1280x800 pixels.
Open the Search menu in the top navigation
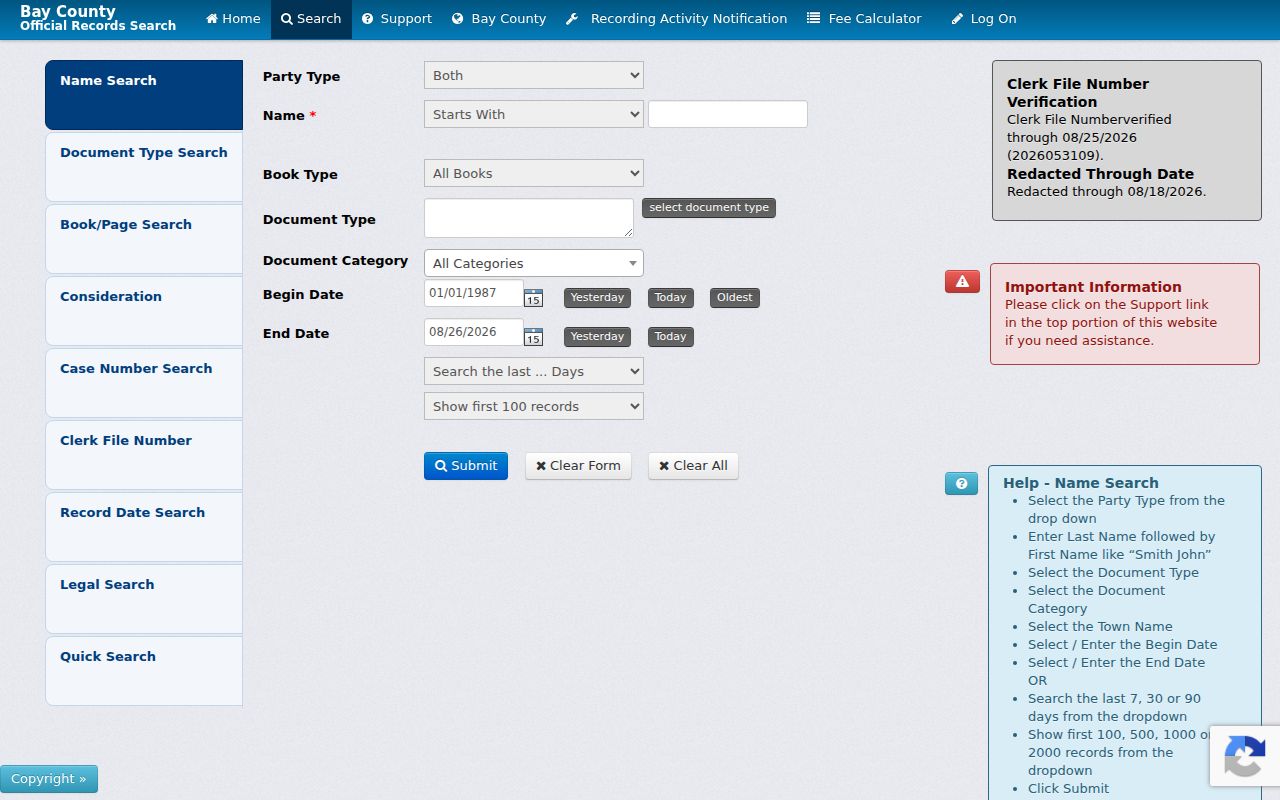tap(311, 19)
